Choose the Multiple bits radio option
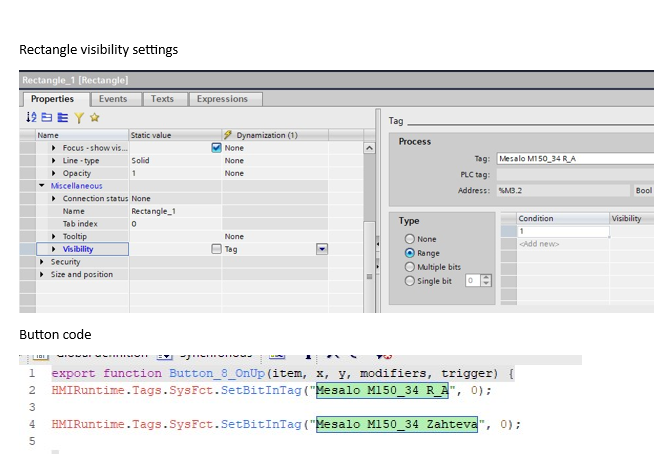Image resolution: width=666 pixels, height=465 pixels. (x=409, y=268)
